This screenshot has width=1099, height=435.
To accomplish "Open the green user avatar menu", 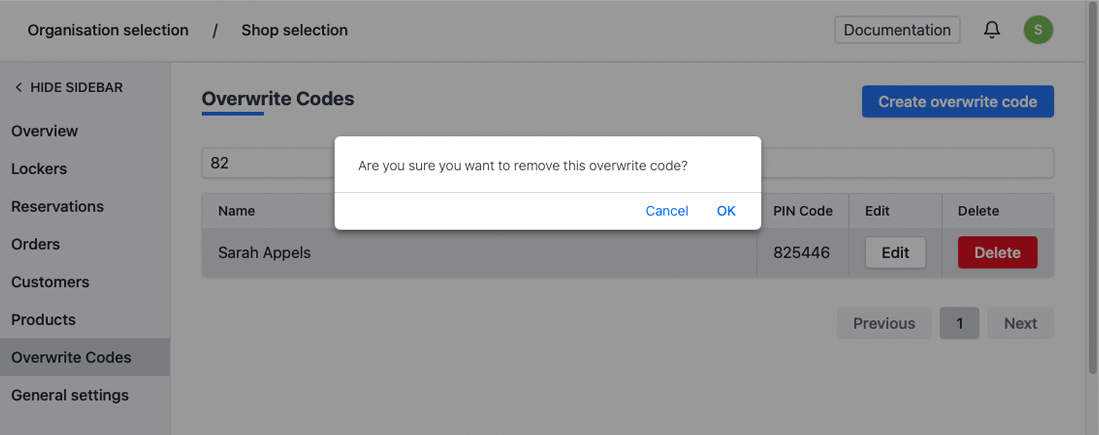I will (x=1038, y=30).
